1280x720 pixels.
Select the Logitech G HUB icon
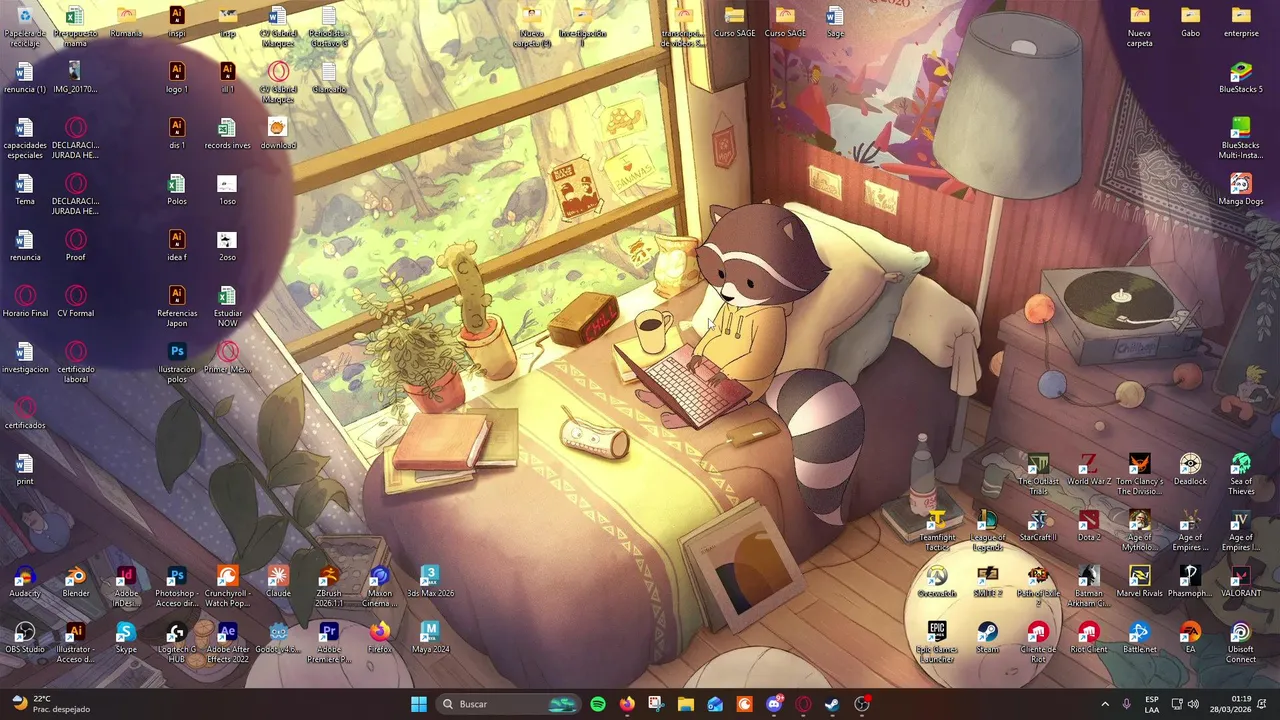click(x=176, y=643)
